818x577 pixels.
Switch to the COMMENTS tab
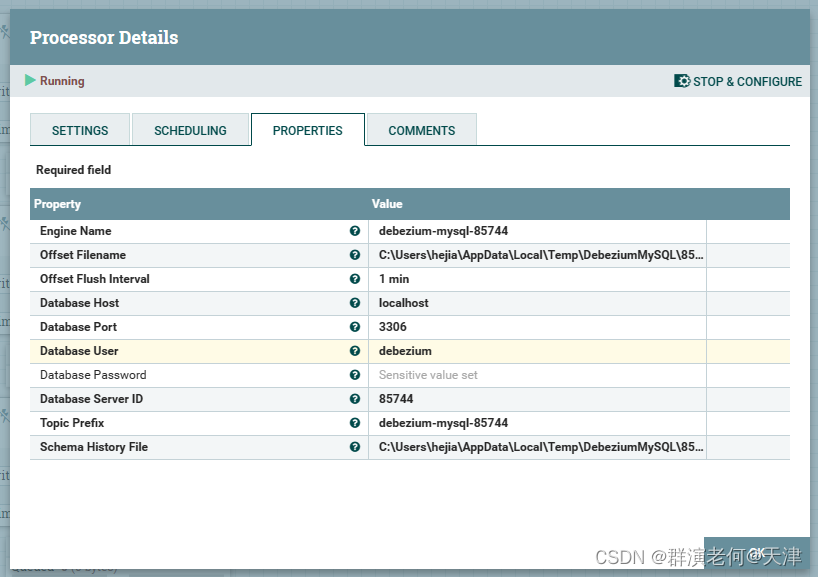pyautogui.click(x=421, y=130)
